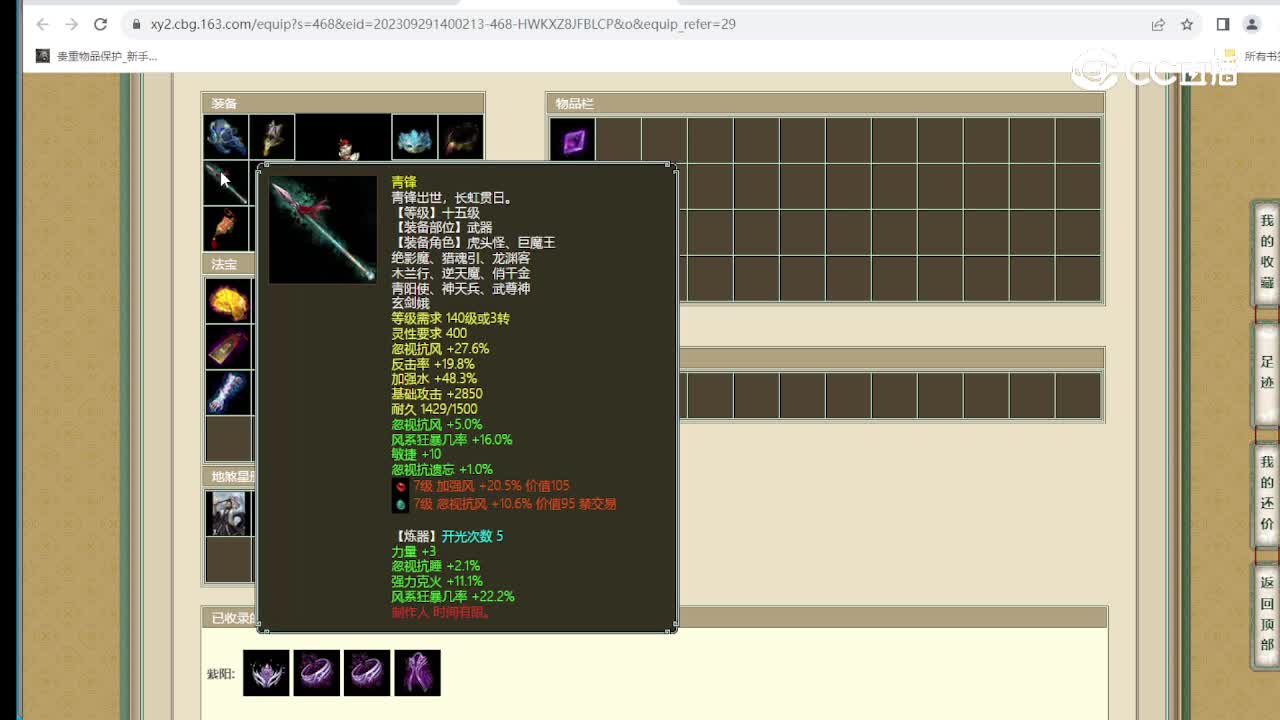This screenshot has width=1280, height=720.
Task: Click the 青锋 item name text
Action: [404, 183]
